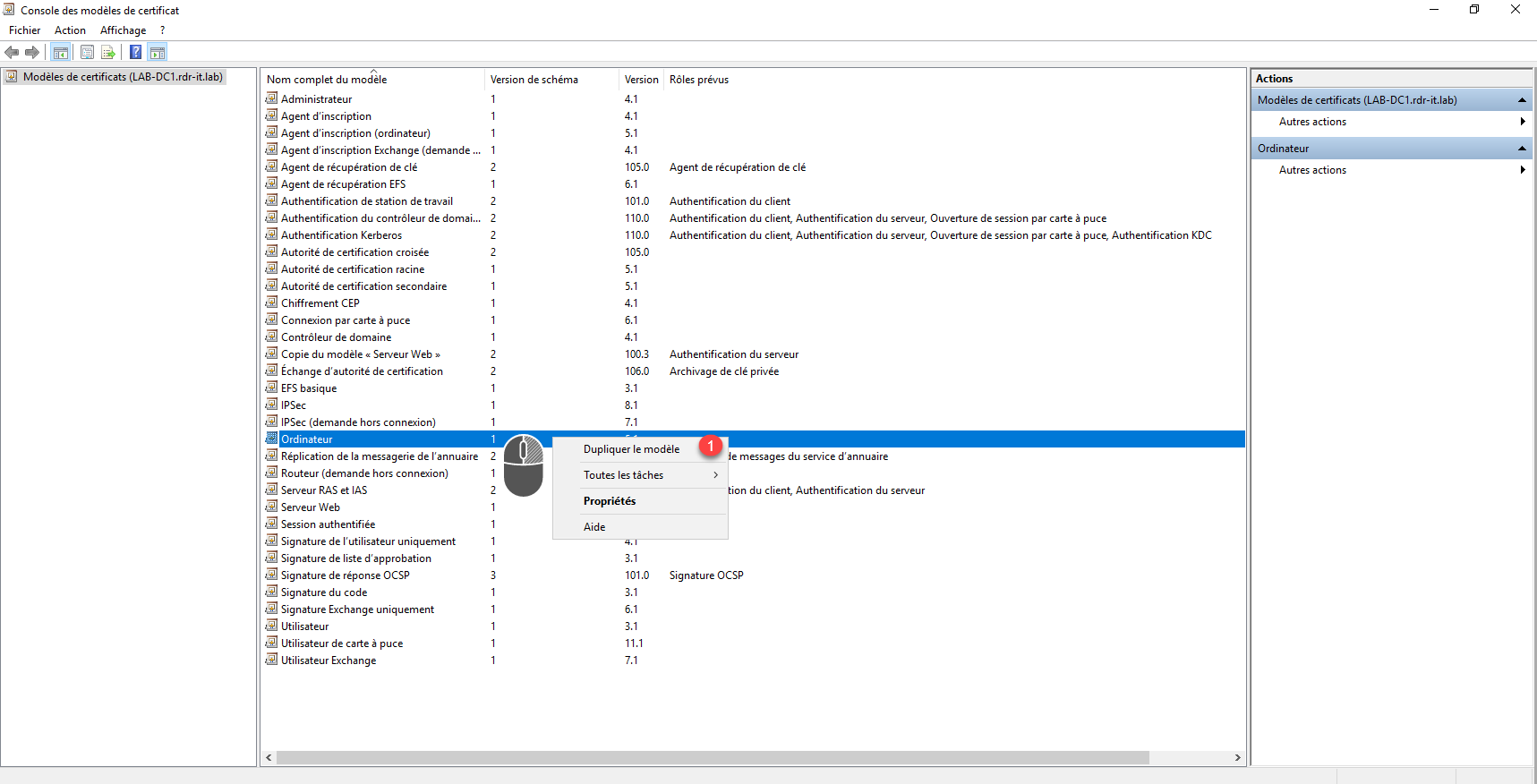Click the horizontal scrollbar right arrow
This screenshot has height=784, width=1537.
[x=1237, y=758]
